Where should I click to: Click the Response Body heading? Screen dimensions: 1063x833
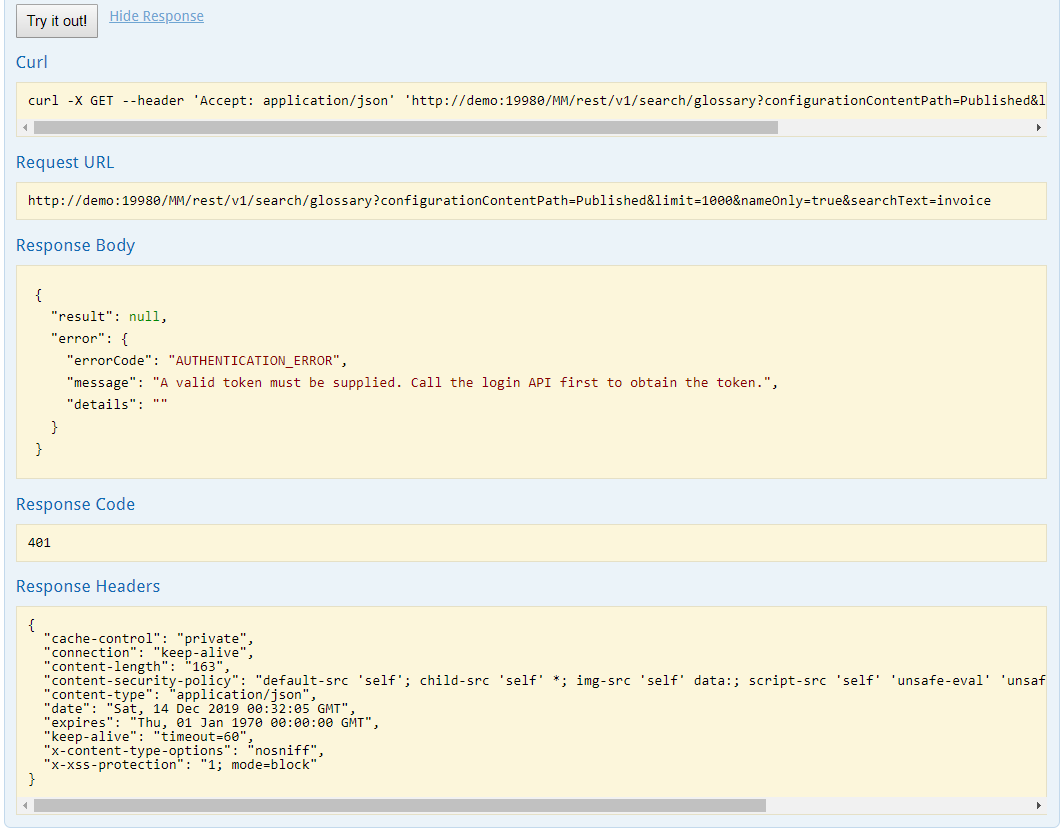point(75,245)
